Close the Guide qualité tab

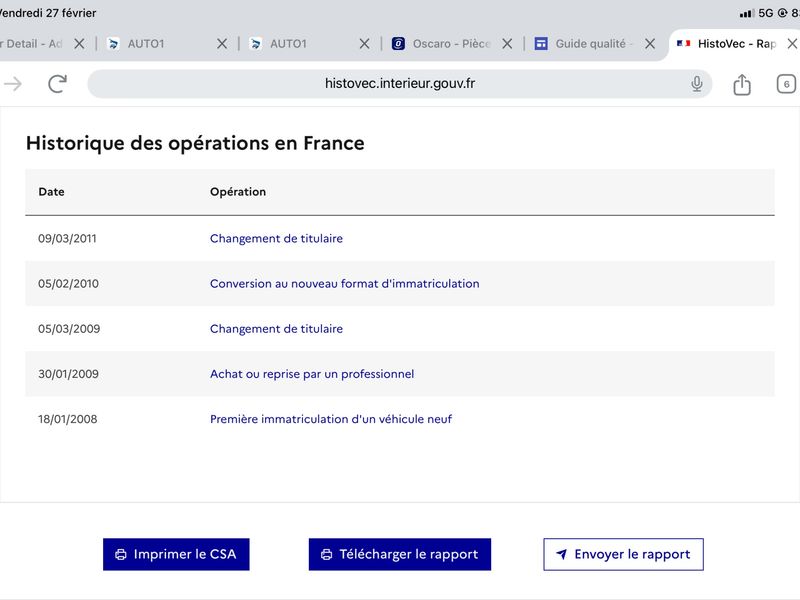(x=650, y=44)
